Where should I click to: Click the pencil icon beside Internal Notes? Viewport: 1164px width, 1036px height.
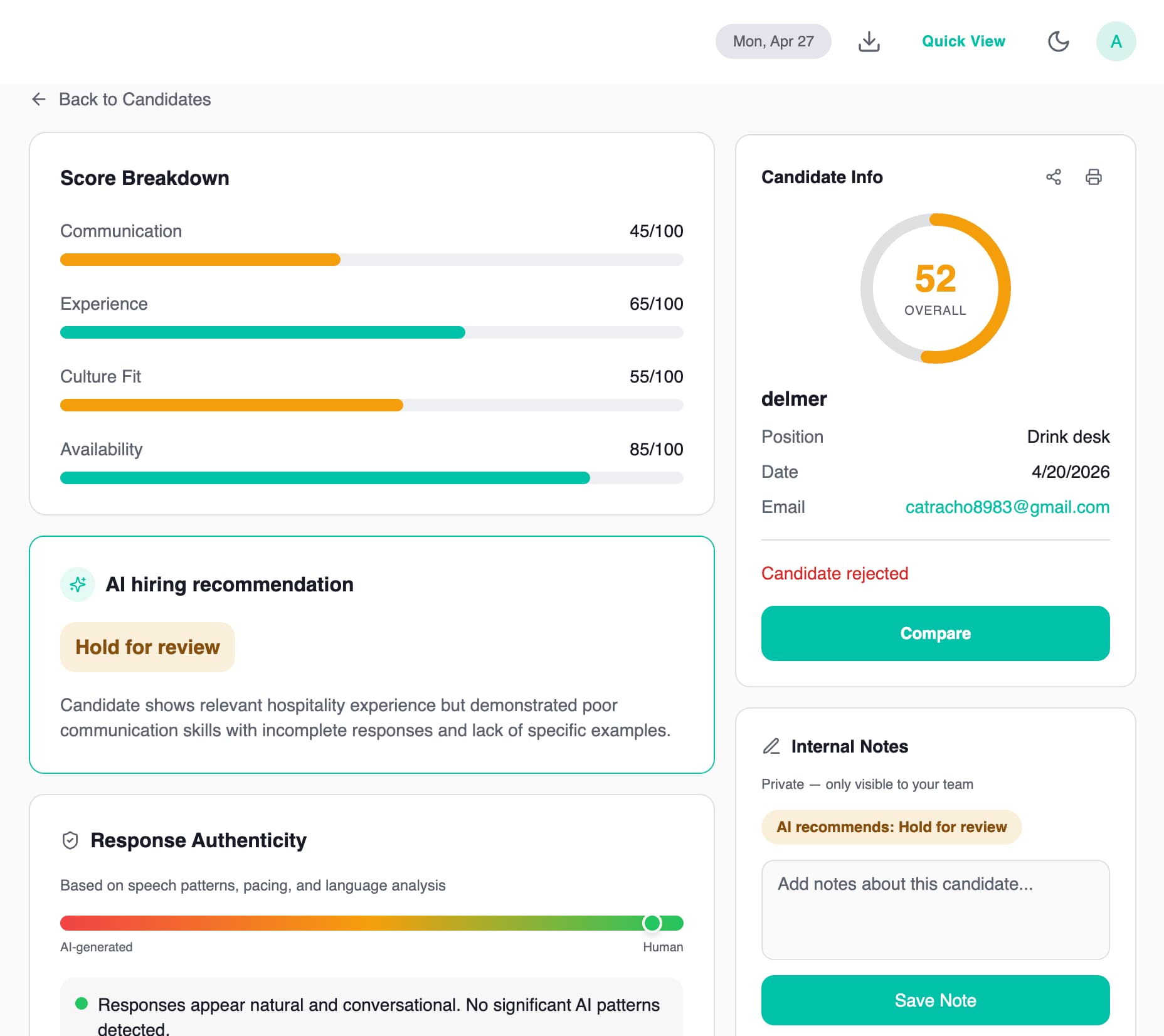click(771, 746)
